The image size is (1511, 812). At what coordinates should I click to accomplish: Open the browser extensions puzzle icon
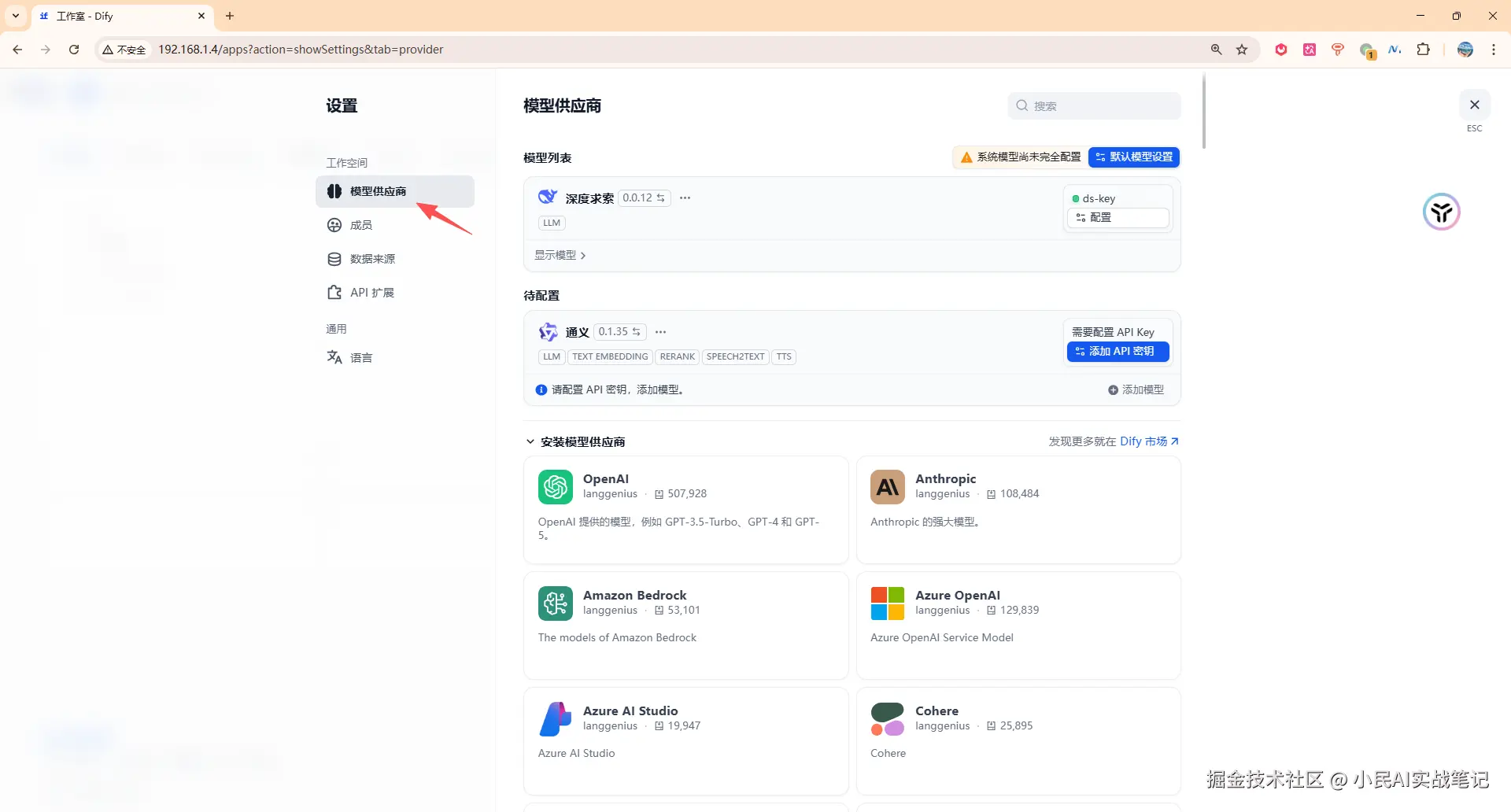click(1423, 50)
